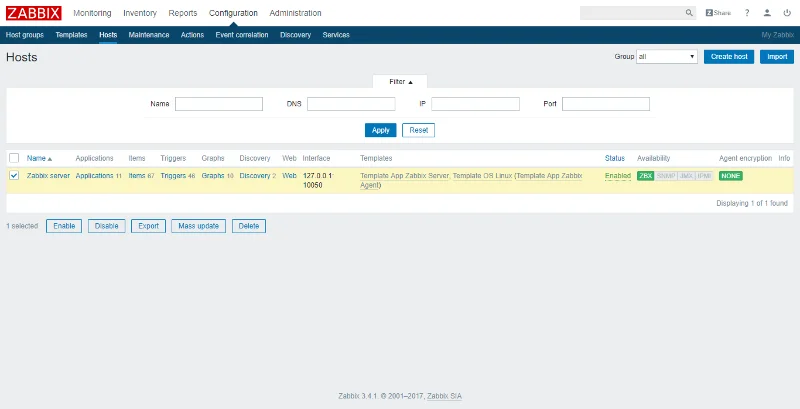The width and height of the screenshot is (800, 409).
Task: Go to Actions submenu
Action: point(192,35)
